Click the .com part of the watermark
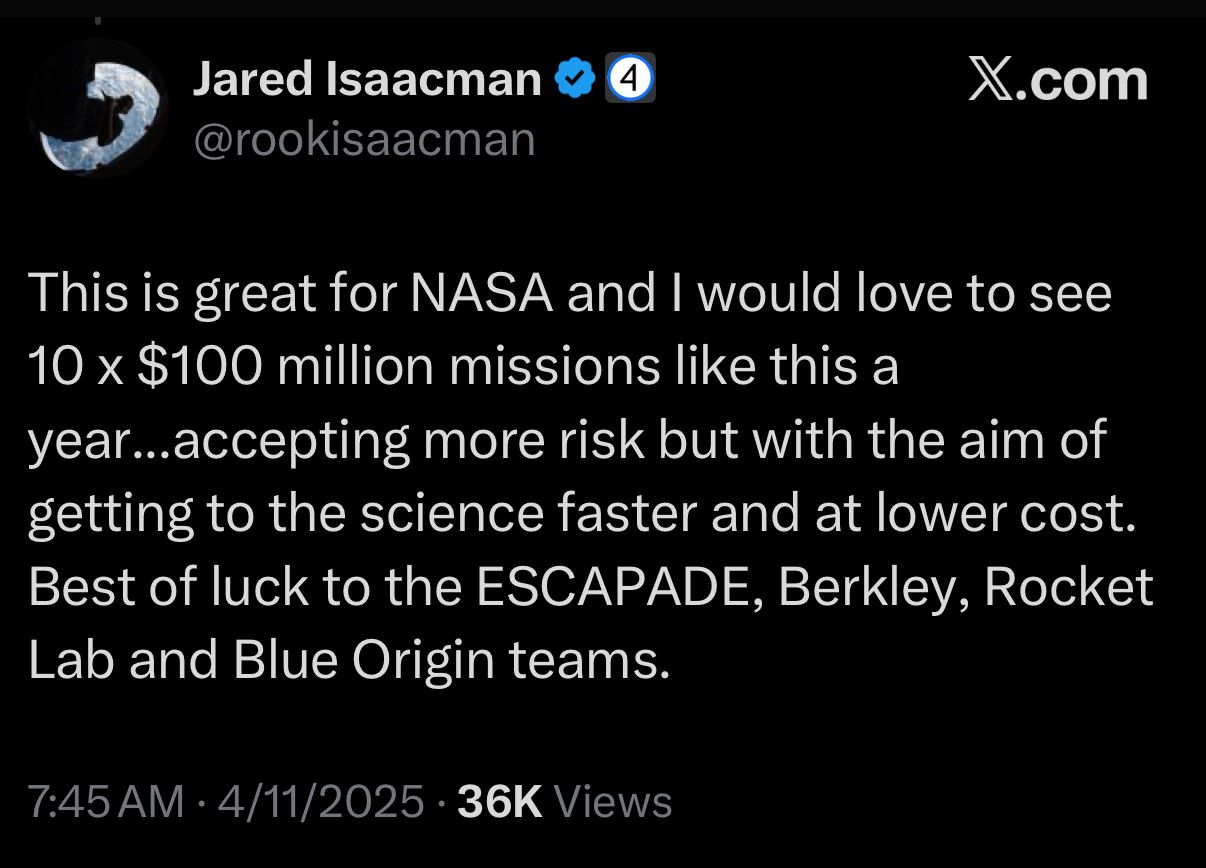 (x=1083, y=80)
